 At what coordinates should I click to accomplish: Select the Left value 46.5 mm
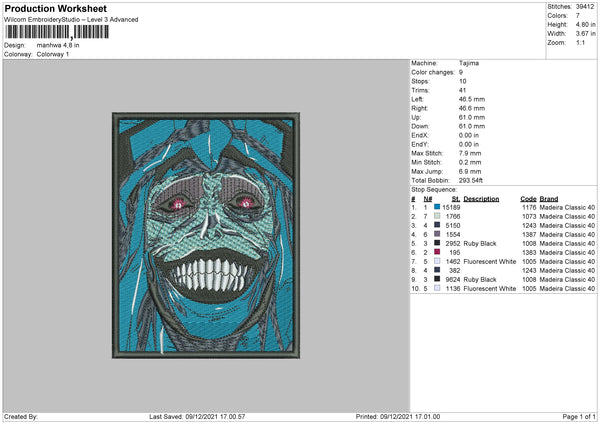click(472, 99)
